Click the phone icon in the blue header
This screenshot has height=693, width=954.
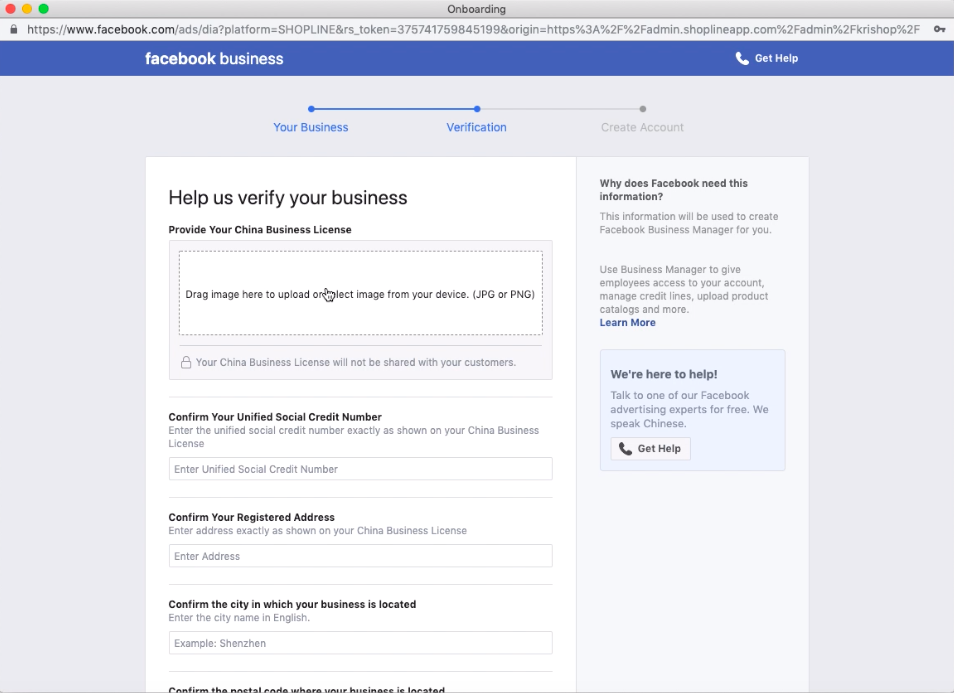(x=742, y=58)
